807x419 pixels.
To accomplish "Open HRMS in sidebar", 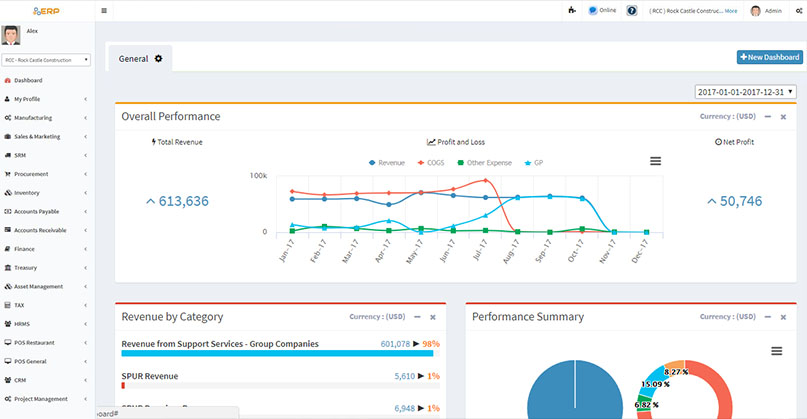I will [x=47, y=324].
